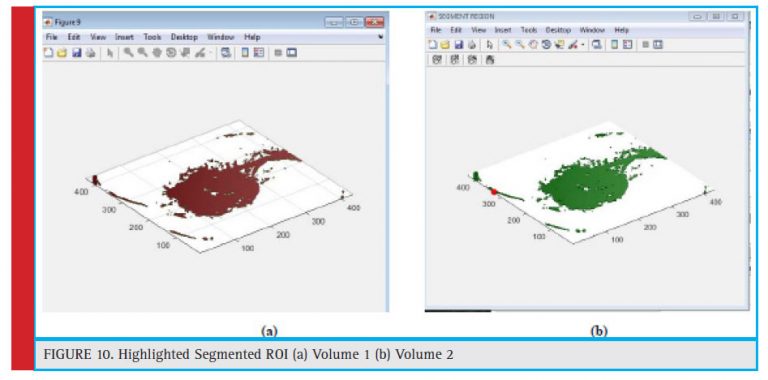
Task: Click dock arrow at Figure 9 menu bar end
Action: coord(381,37)
